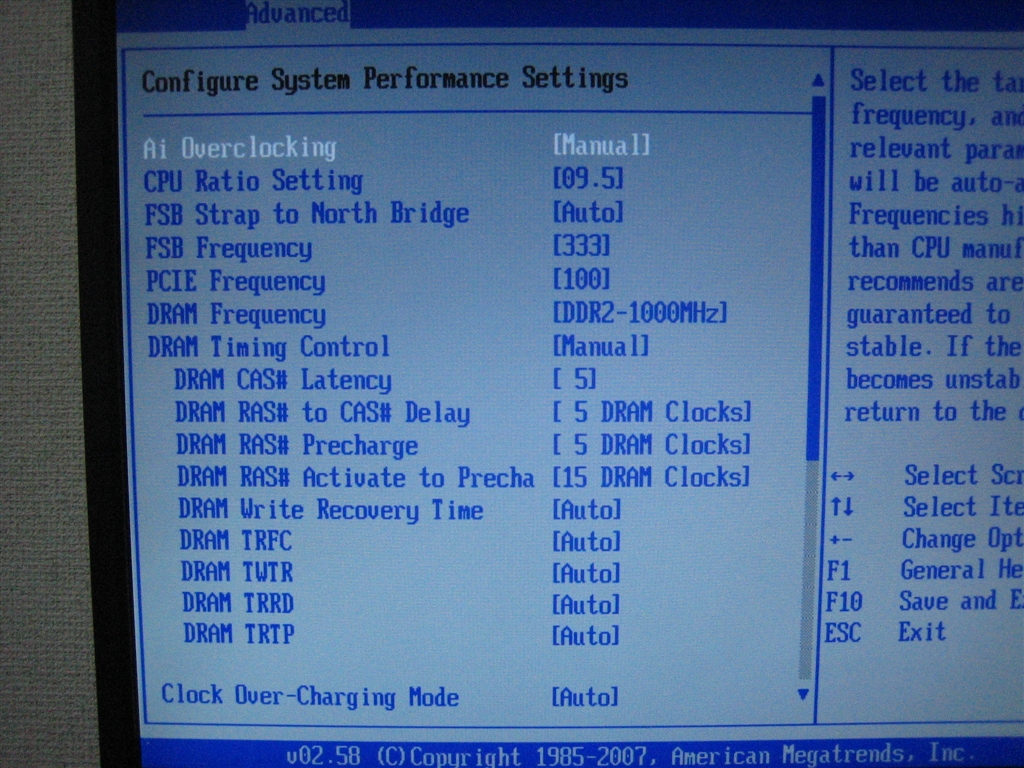
Task: Select the DRAM Frequency row
Action: (x=236, y=315)
